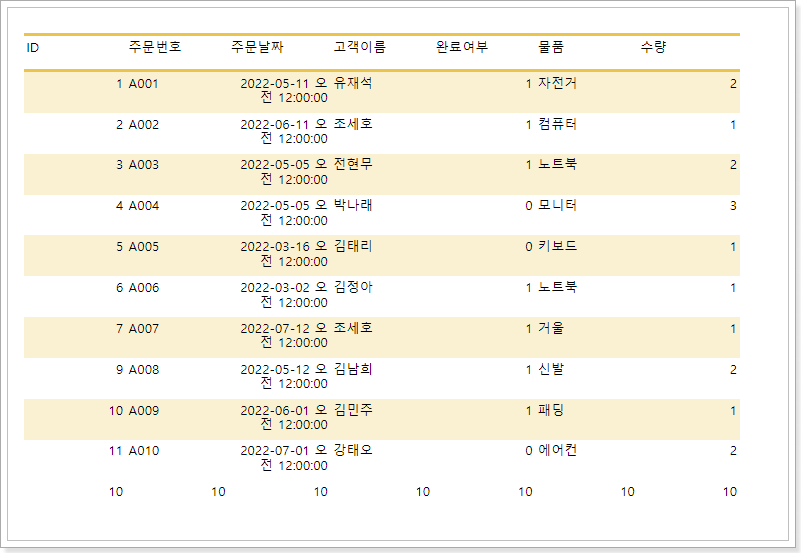Select the 2022-06-11 order date cell

[x=284, y=132]
